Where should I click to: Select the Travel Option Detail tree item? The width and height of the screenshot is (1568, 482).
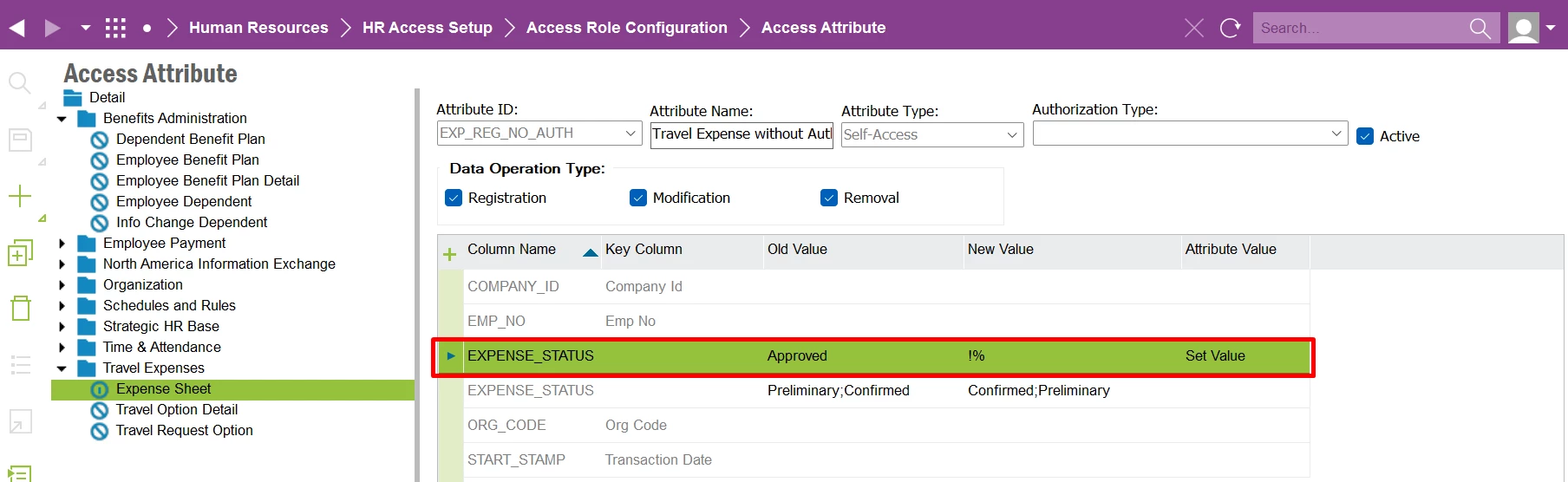pos(176,409)
